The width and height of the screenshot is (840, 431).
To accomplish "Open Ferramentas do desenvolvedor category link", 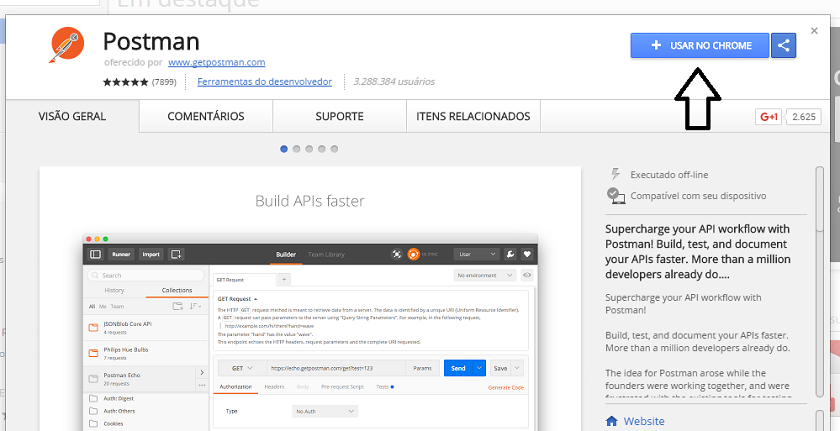I will click(x=265, y=82).
